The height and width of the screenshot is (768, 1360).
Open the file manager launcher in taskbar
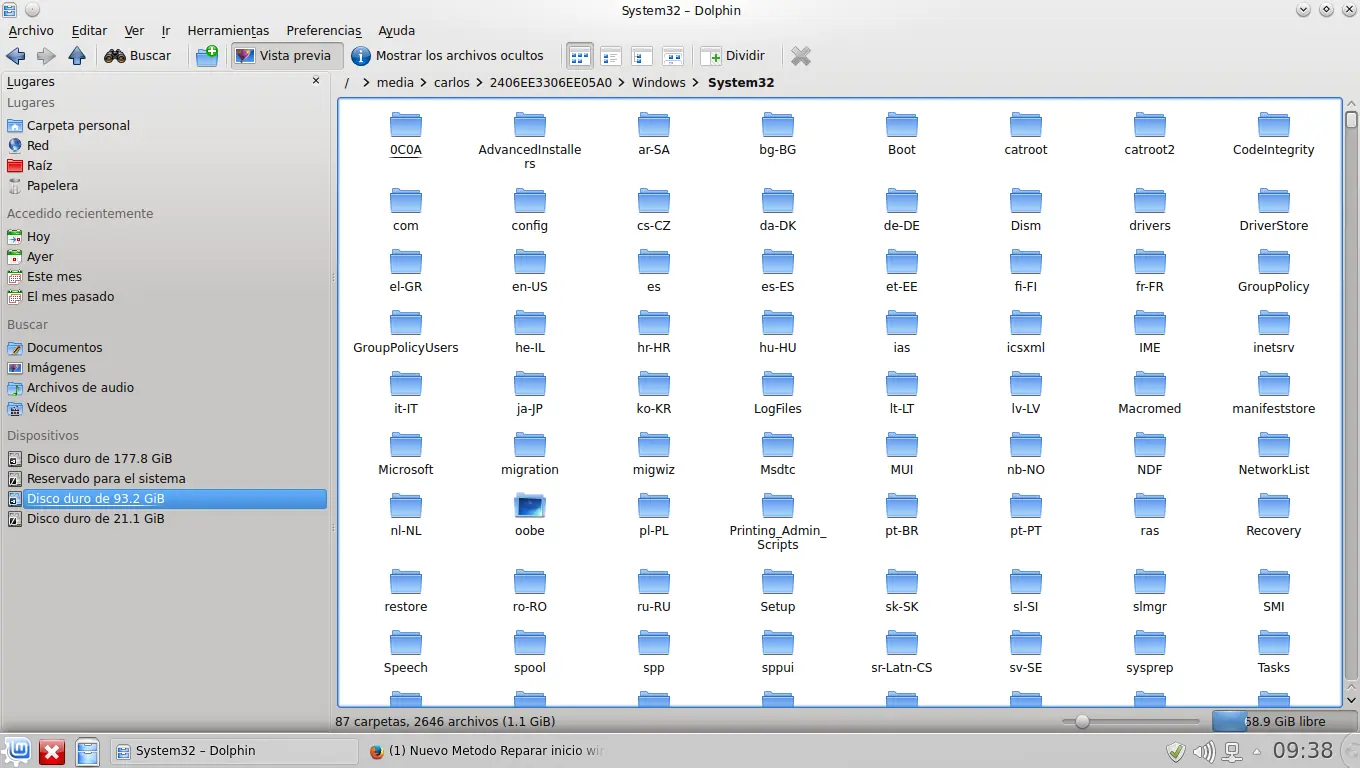click(x=88, y=752)
